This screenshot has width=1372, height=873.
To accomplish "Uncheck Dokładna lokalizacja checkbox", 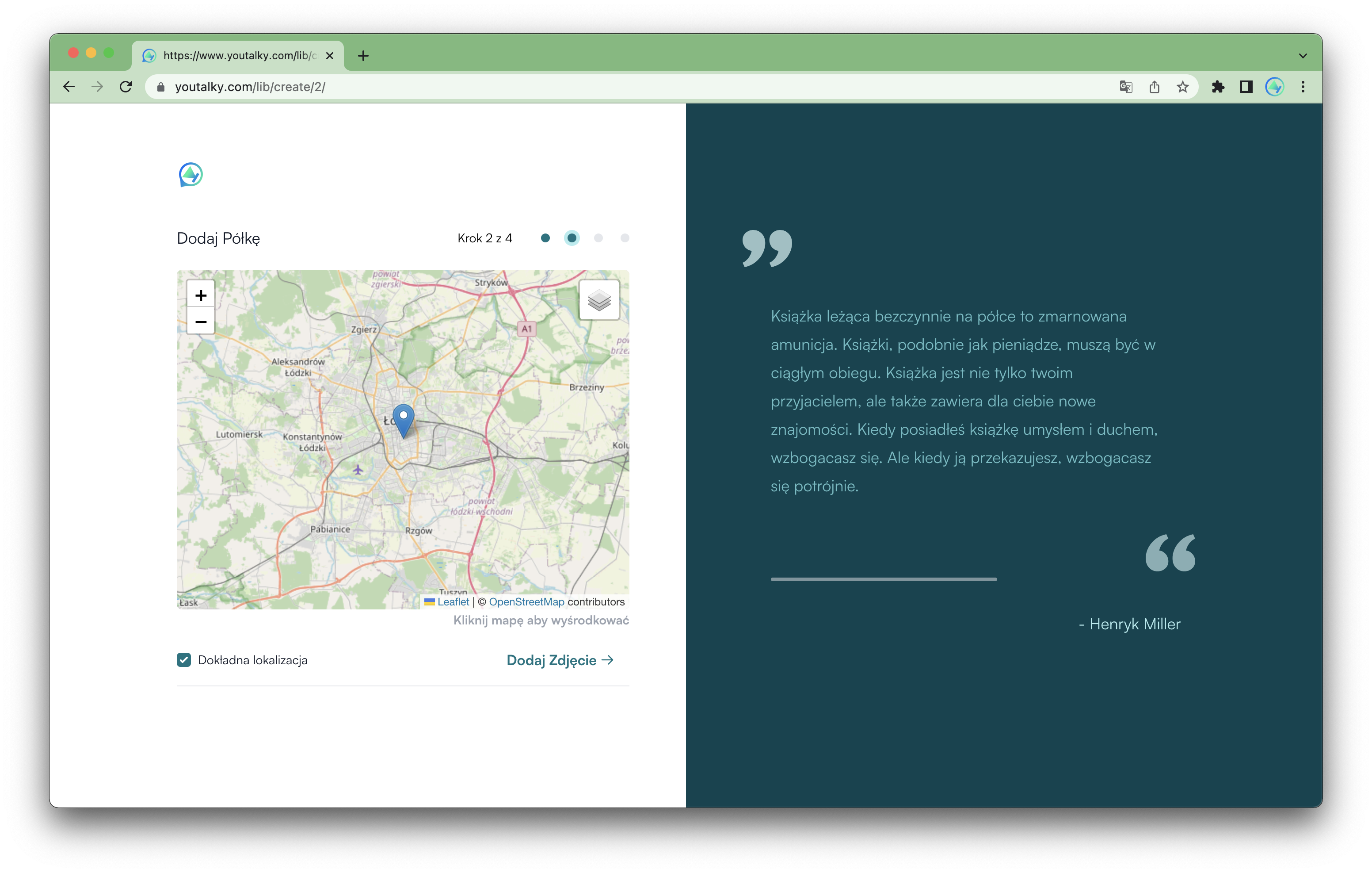I will [184, 660].
